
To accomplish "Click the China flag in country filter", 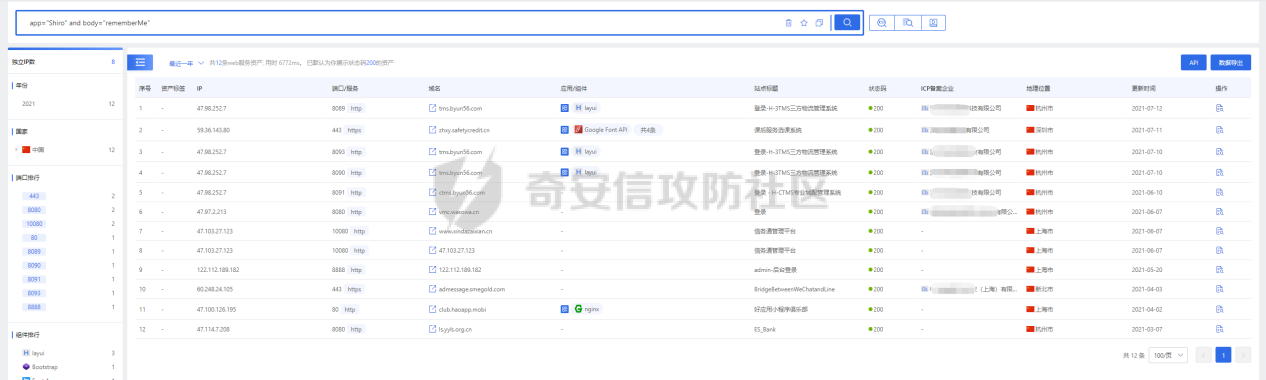I will tap(27, 149).
